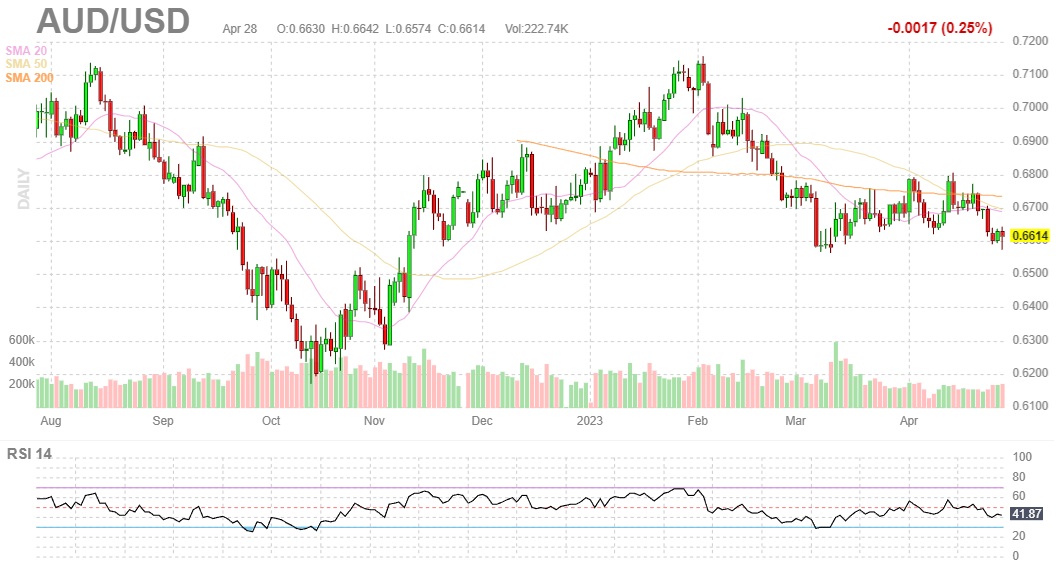The height and width of the screenshot is (565, 1056).
Task: Click the Oct date axis label
Action: coord(271,421)
